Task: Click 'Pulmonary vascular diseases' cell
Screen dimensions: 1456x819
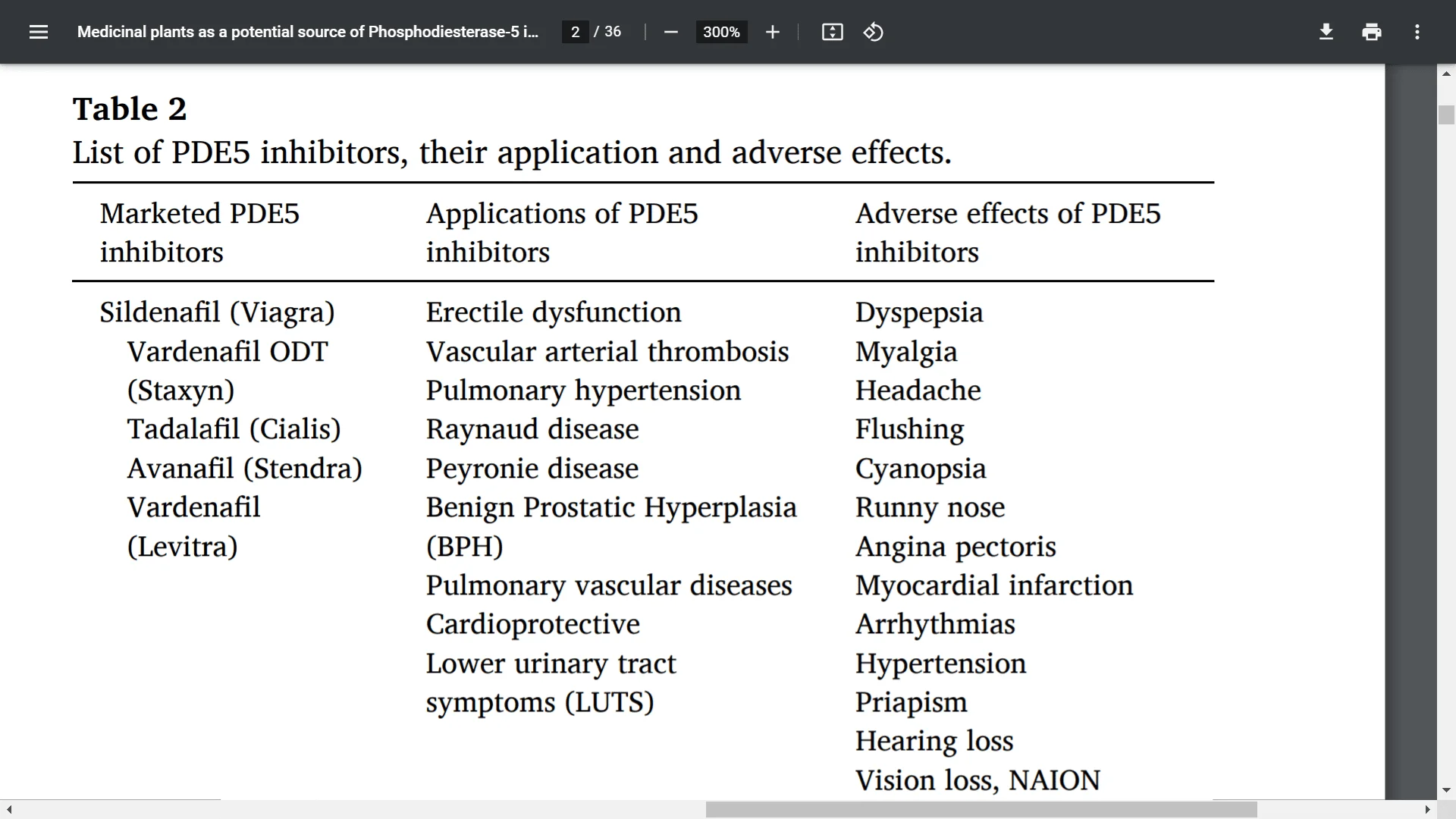Action: point(609,585)
